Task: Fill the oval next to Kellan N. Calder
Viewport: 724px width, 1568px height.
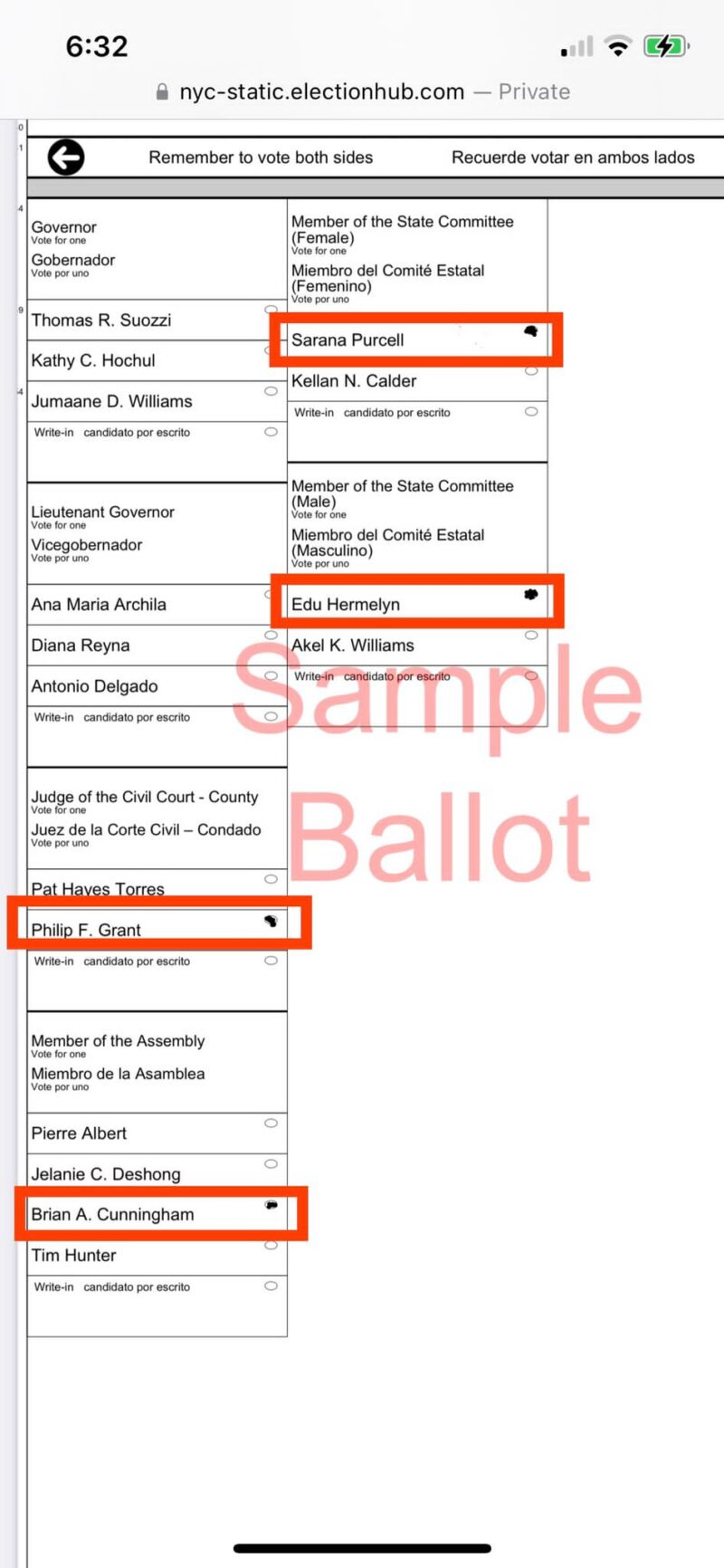Action: click(531, 370)
